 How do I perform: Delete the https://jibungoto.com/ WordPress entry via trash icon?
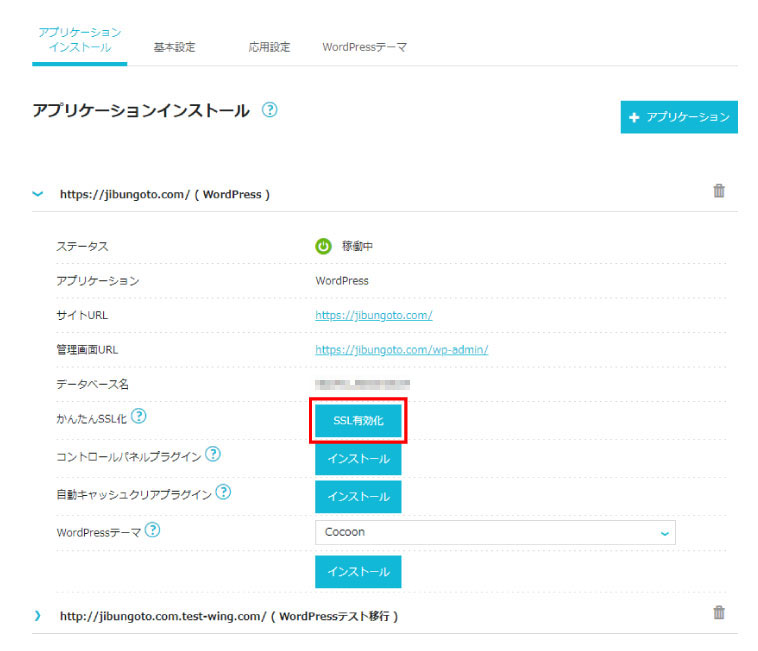tap(718, 191)
